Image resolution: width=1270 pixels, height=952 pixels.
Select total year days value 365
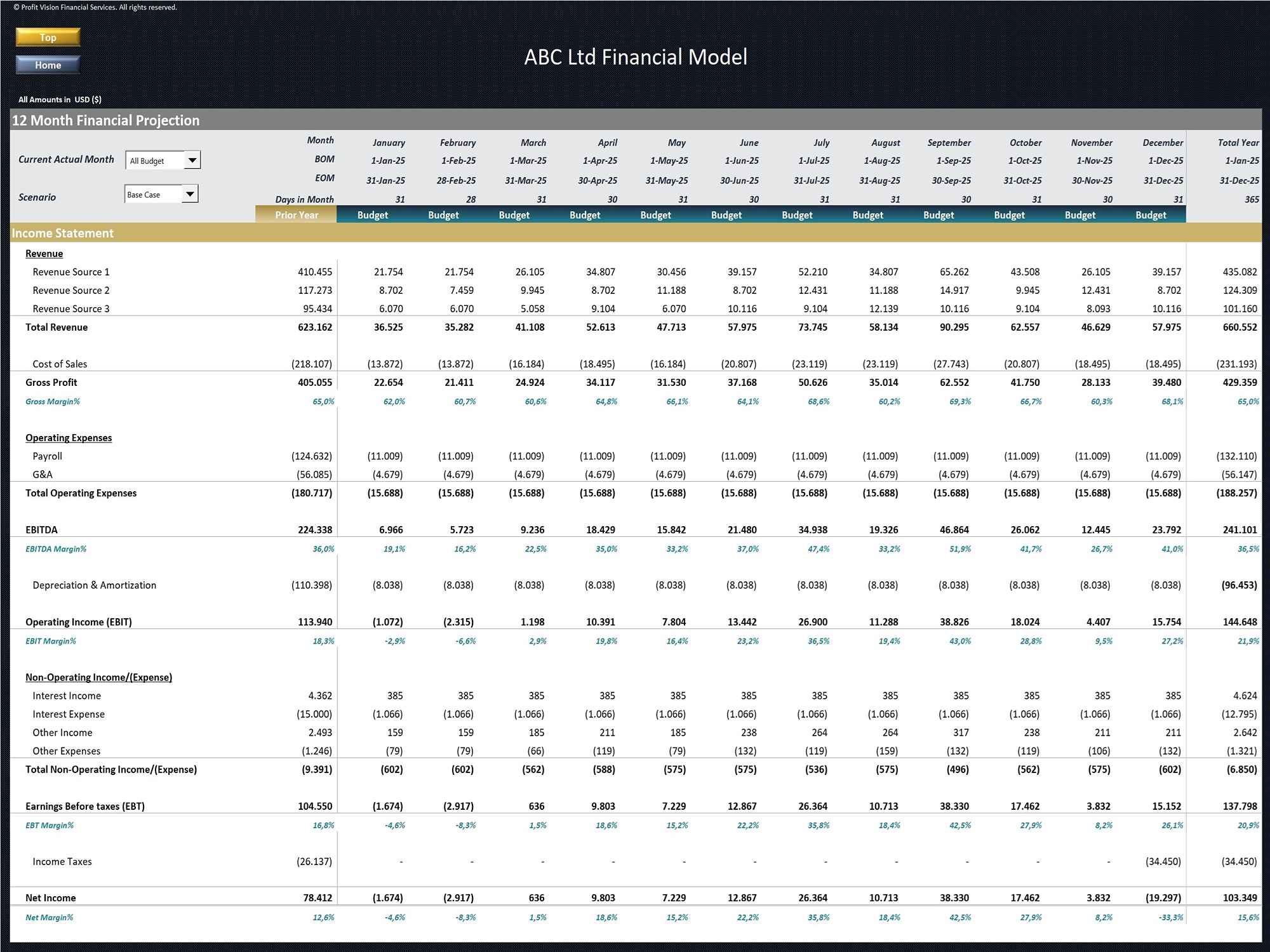point(1252,199)
